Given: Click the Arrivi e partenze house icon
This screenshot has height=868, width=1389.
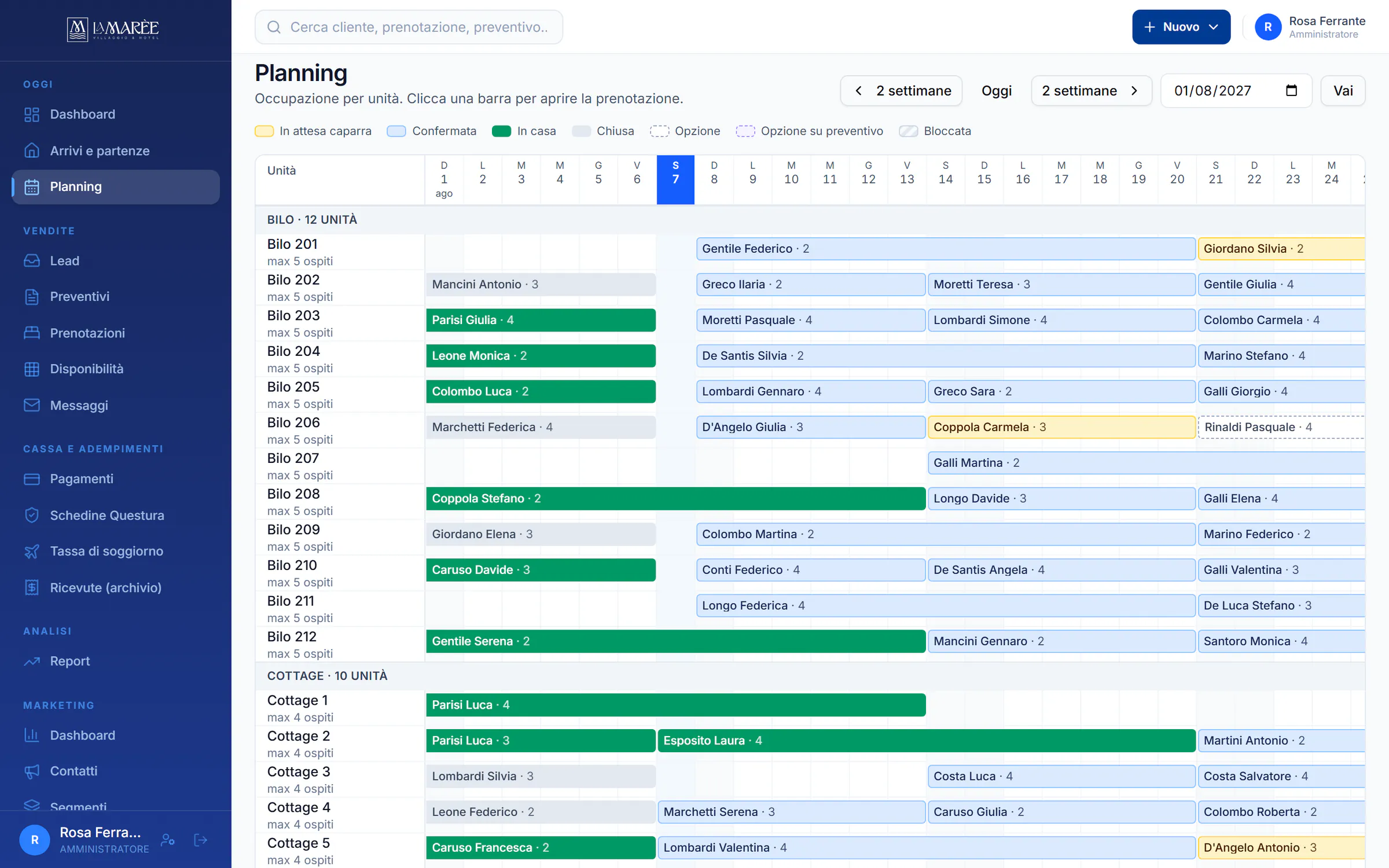Looking at the screenshot, I should 32,150.
